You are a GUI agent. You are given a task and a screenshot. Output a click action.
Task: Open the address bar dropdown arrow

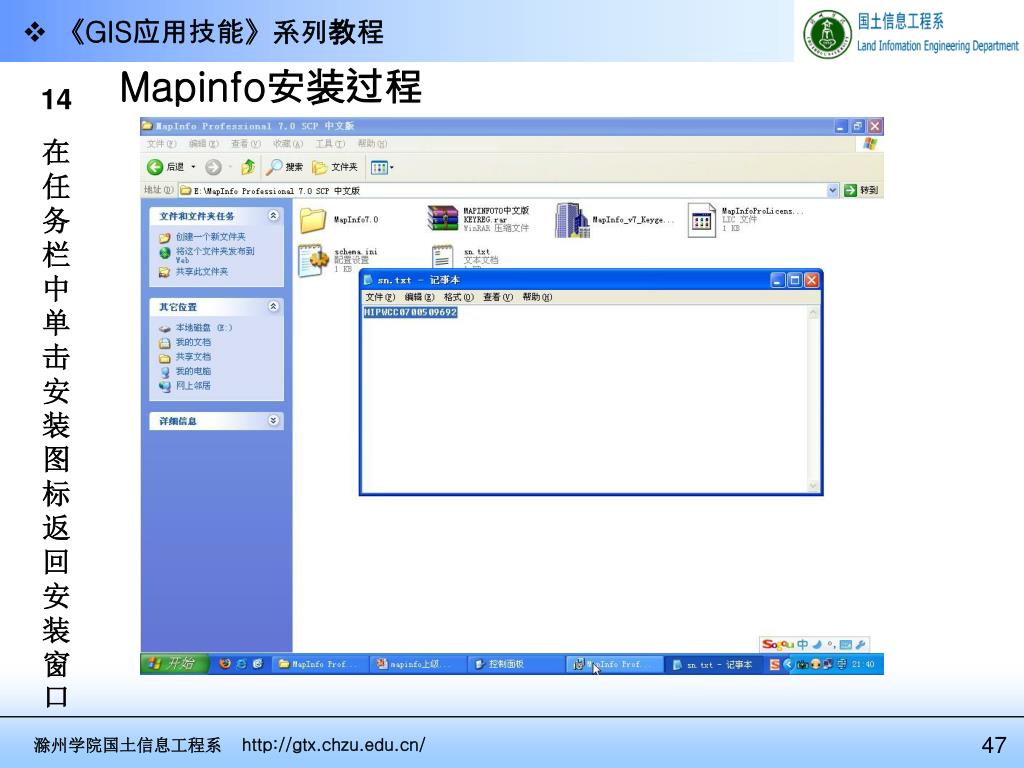833,191
